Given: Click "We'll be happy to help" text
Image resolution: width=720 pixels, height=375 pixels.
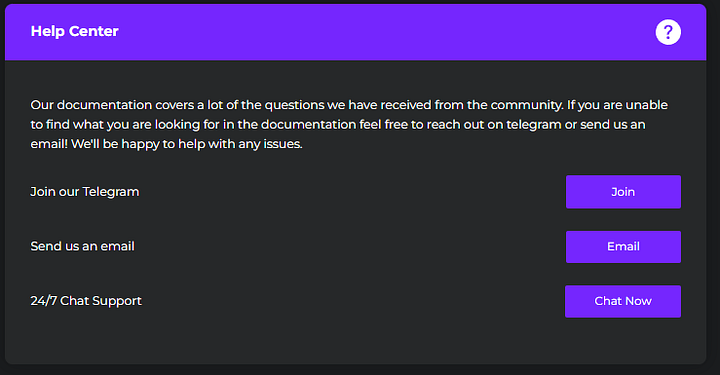Looking at the screenshot, I should coord(138,144).
